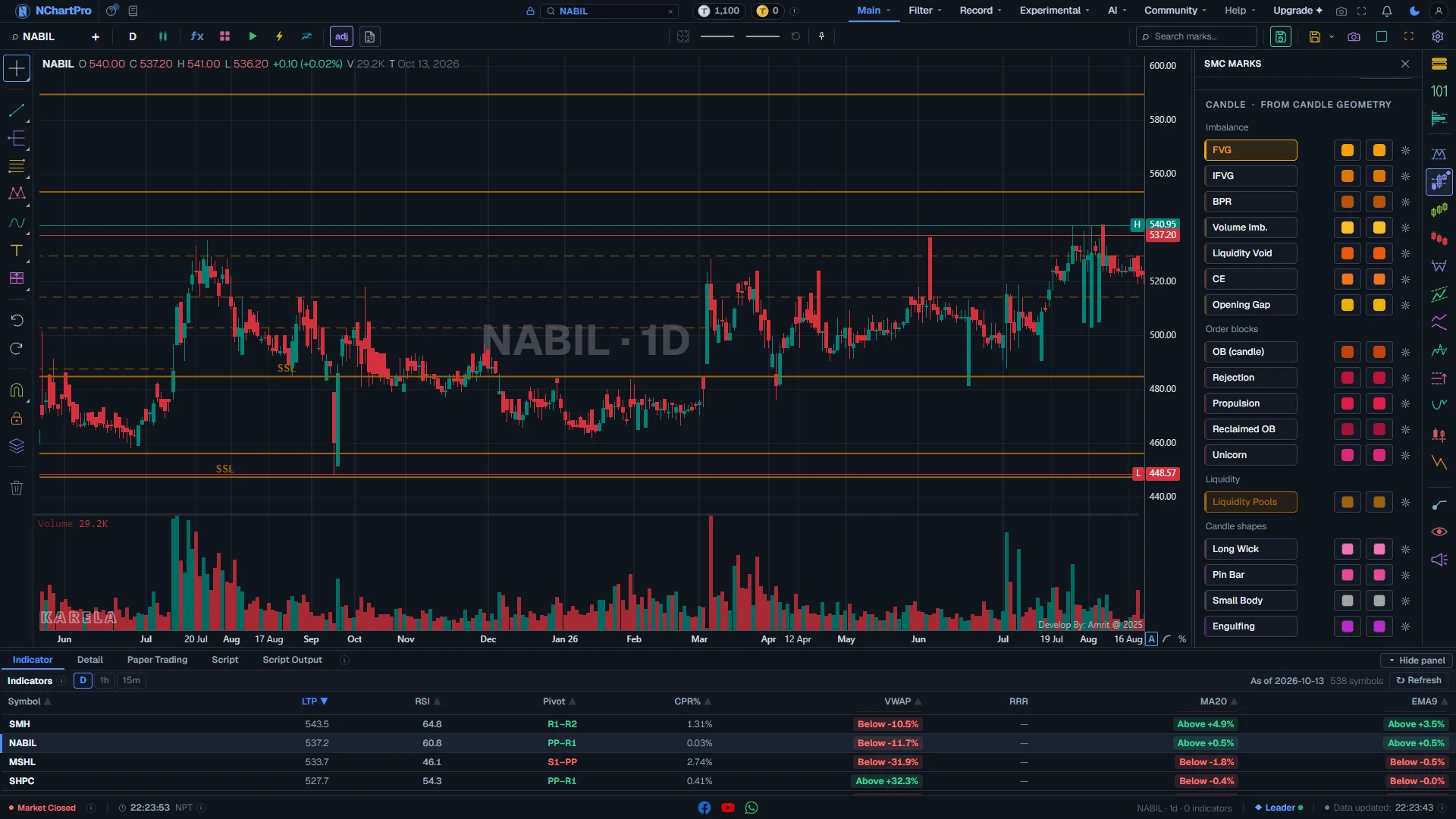Expand the Record menu
The width and height of the screenshot is (1456, 819).
[981, 11]
